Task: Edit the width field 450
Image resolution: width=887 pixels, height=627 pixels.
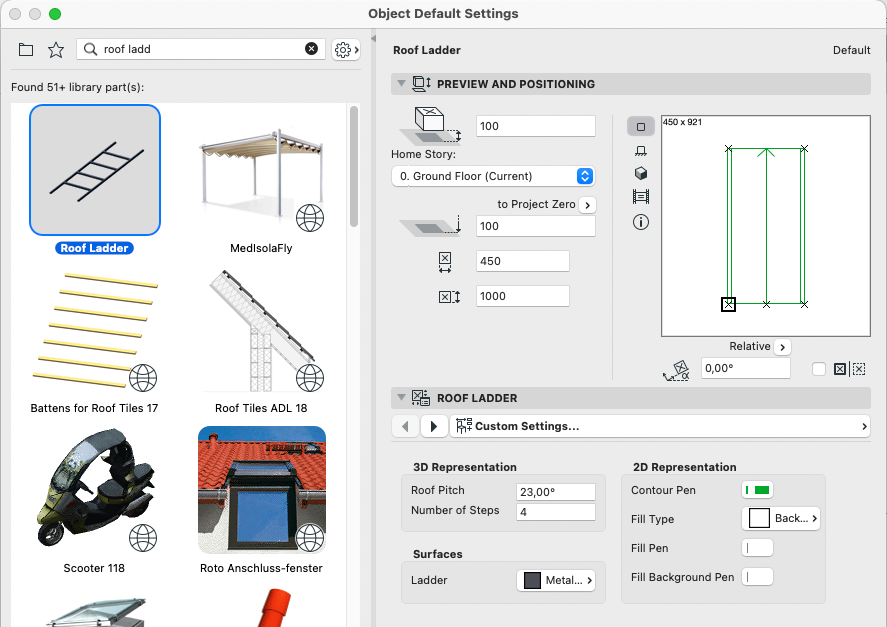Action: tap(523, 261)
